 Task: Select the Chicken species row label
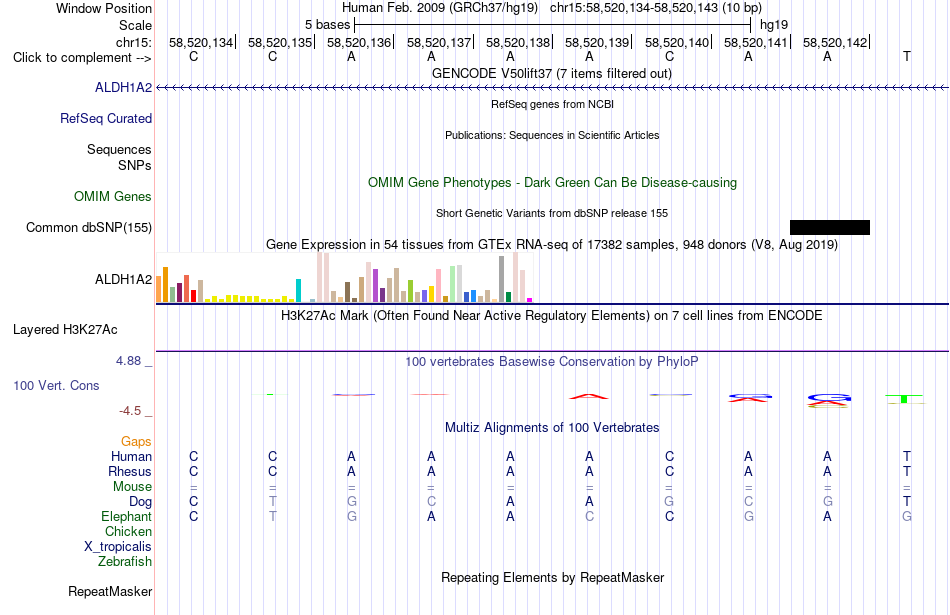coord(128,531)
